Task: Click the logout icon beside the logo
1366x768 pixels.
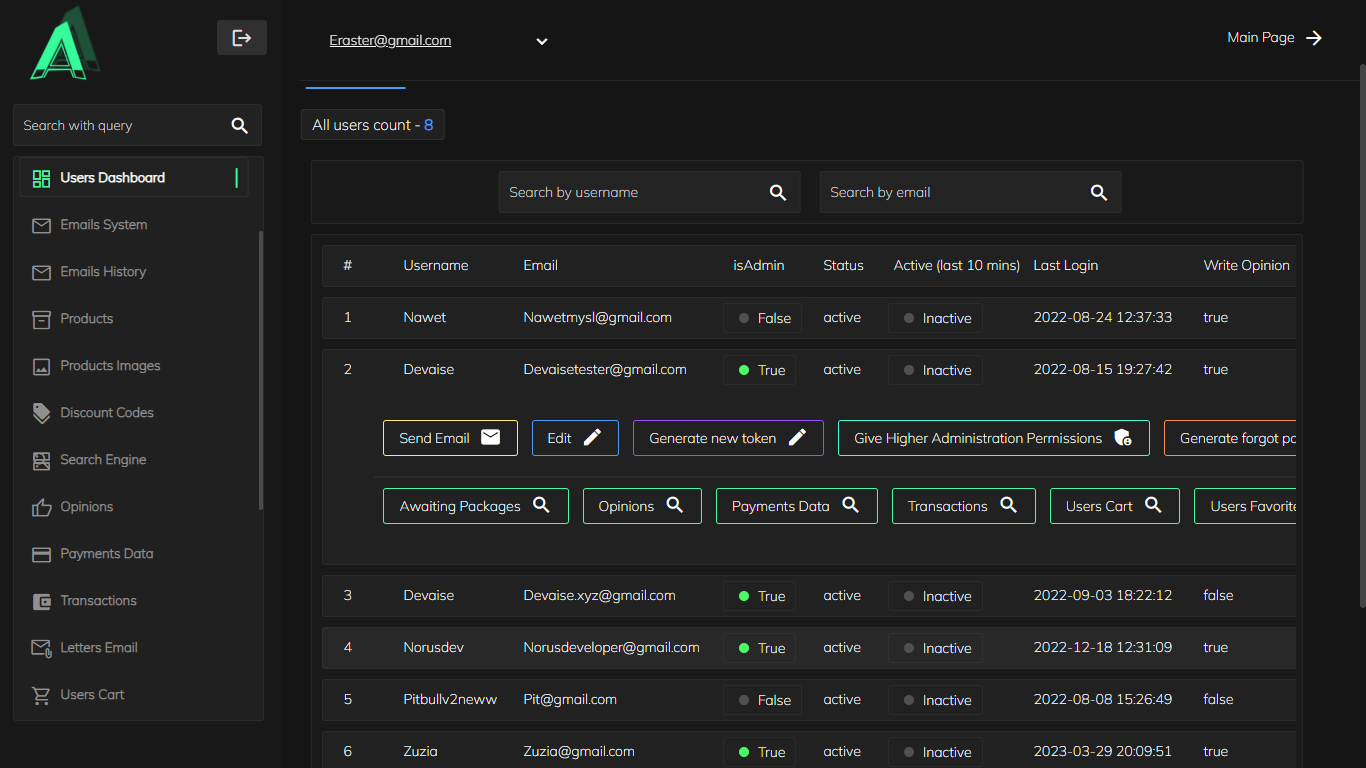Action: click(x=241, y=38)
